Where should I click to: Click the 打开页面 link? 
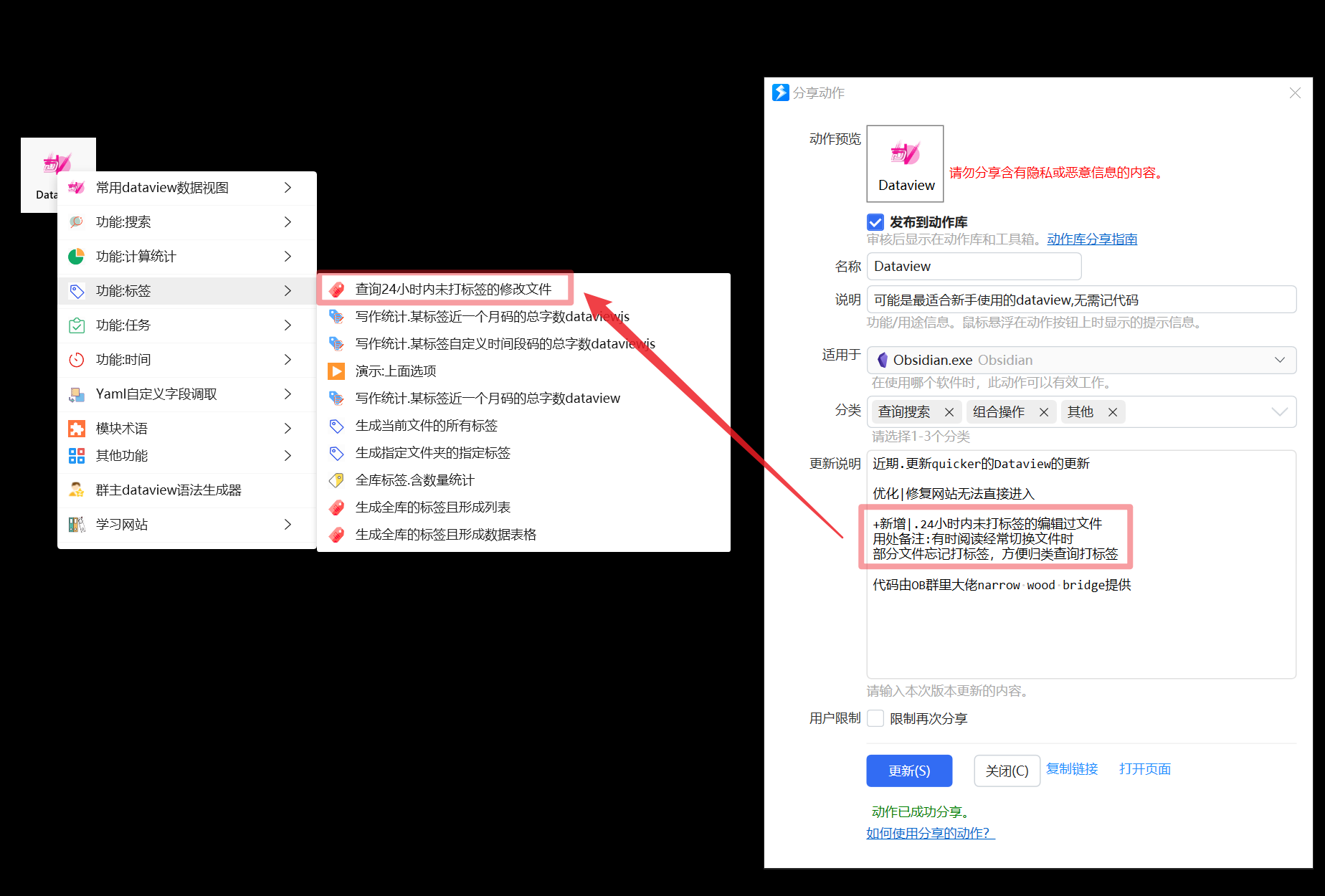(x=1145, y=768)
